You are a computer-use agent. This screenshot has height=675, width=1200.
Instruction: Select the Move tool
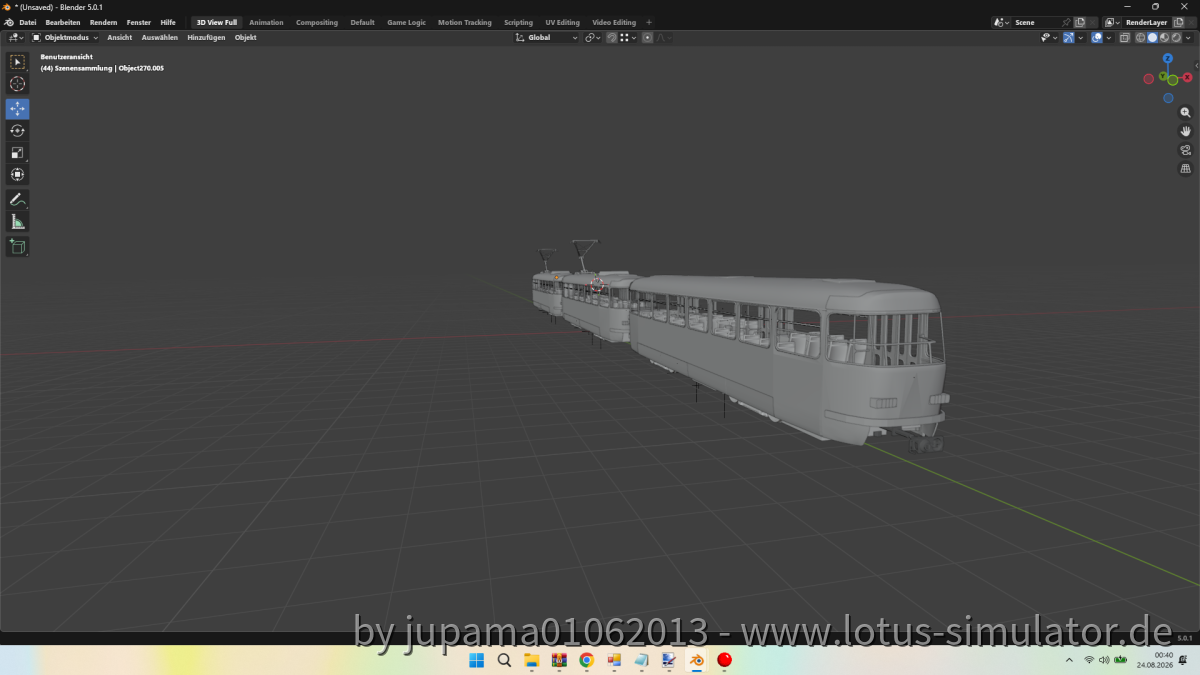click(18, 109)
